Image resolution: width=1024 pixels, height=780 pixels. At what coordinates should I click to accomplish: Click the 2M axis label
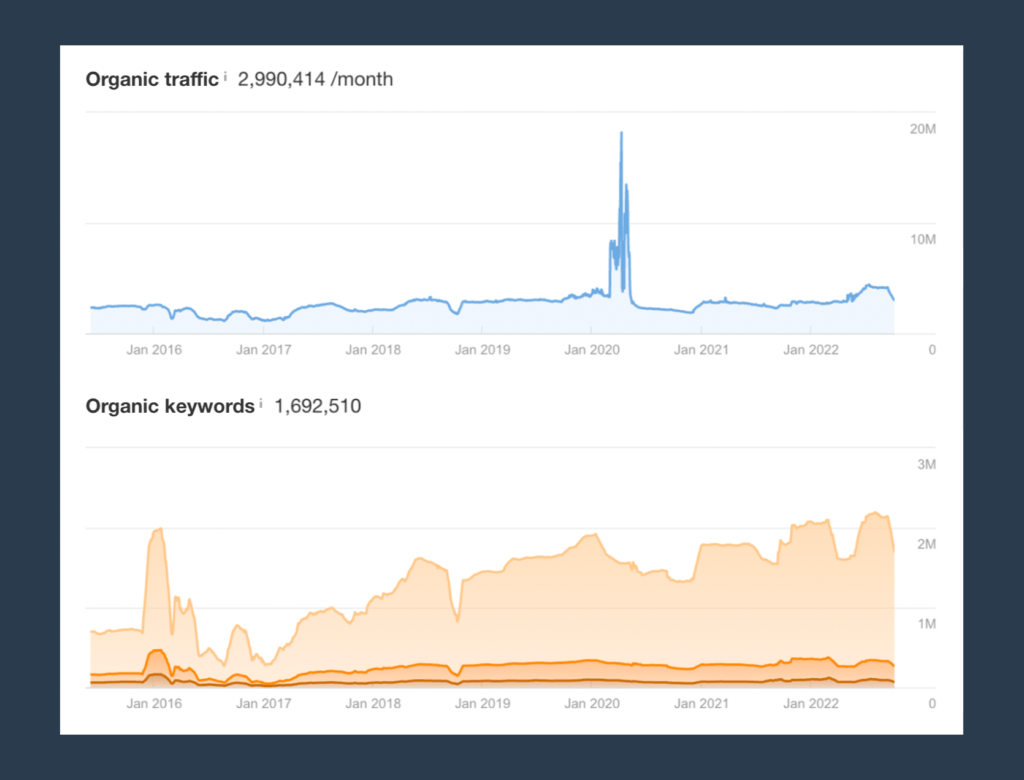pyautogui.click(x=927, y=544)
